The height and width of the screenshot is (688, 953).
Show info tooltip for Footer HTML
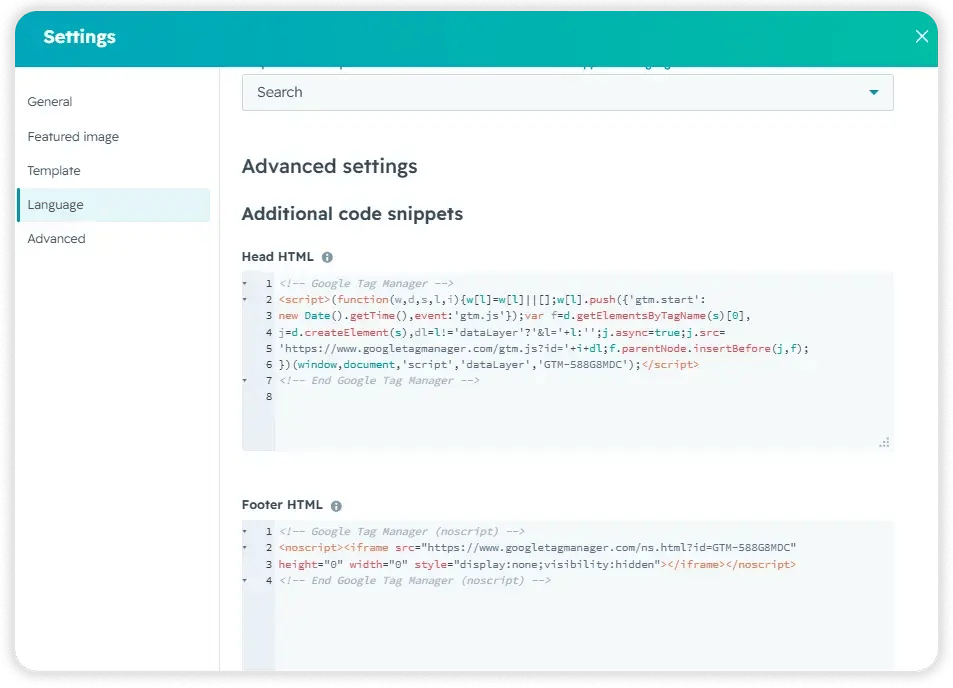tap(336, 506)
